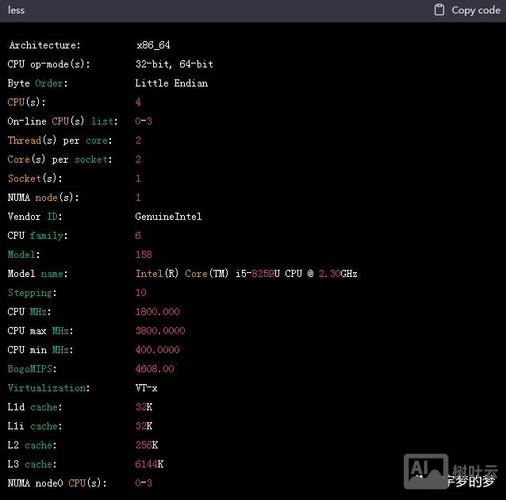Click the '32-bit, 64-bit' value

pos(174,64)
